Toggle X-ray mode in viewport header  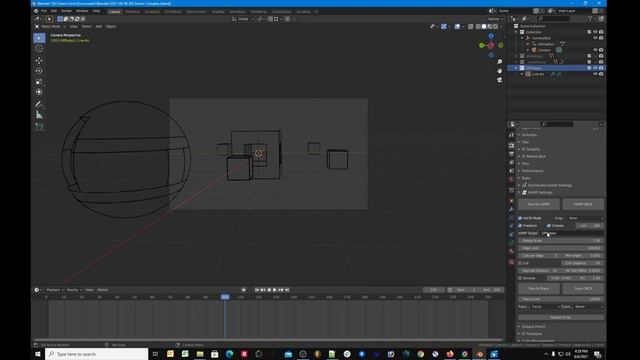tap(471, 27)
